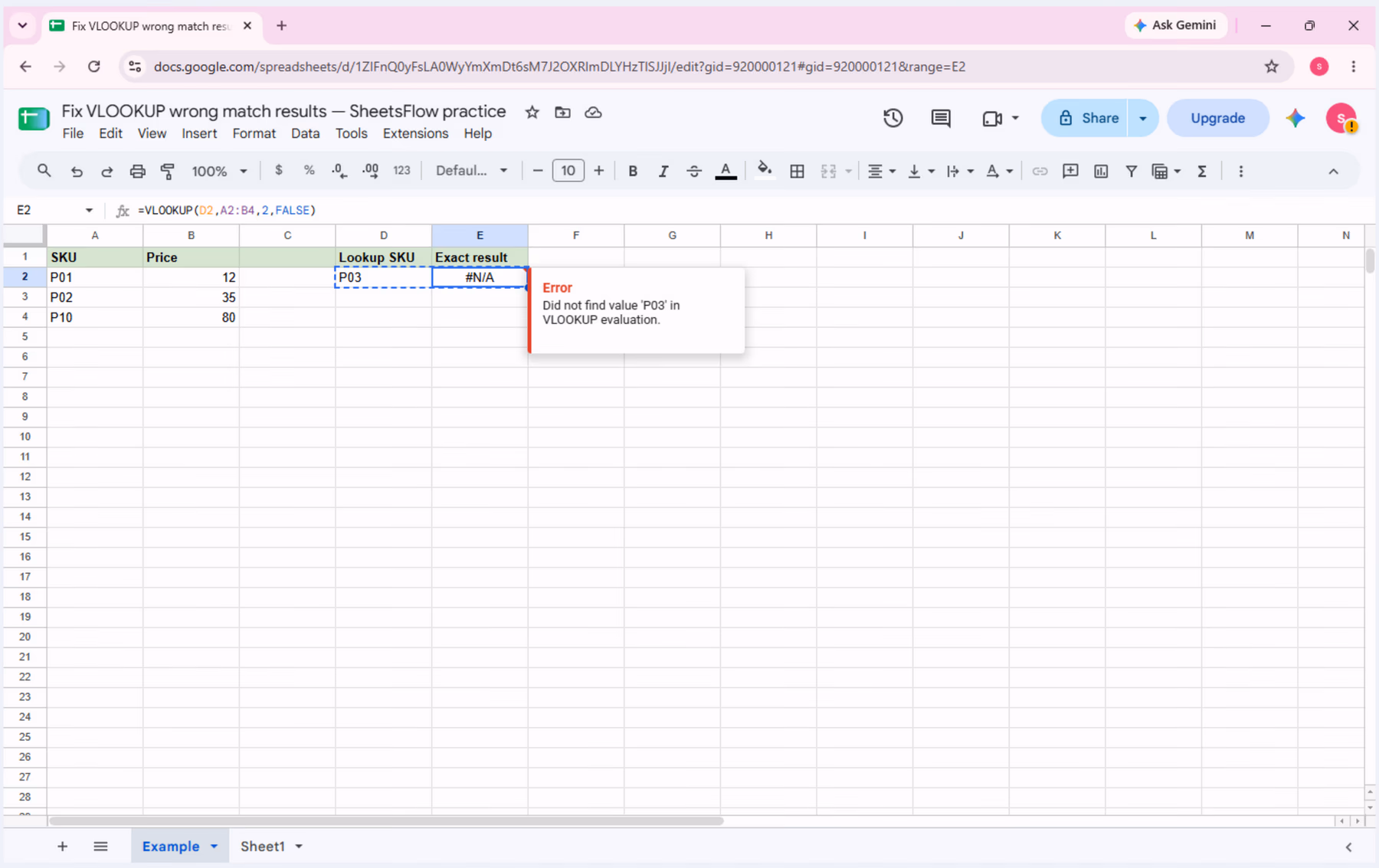The height and width of the screenshot is (868, 1379).
Task: Click the undo arrow icon
Action: click(77, 171)
